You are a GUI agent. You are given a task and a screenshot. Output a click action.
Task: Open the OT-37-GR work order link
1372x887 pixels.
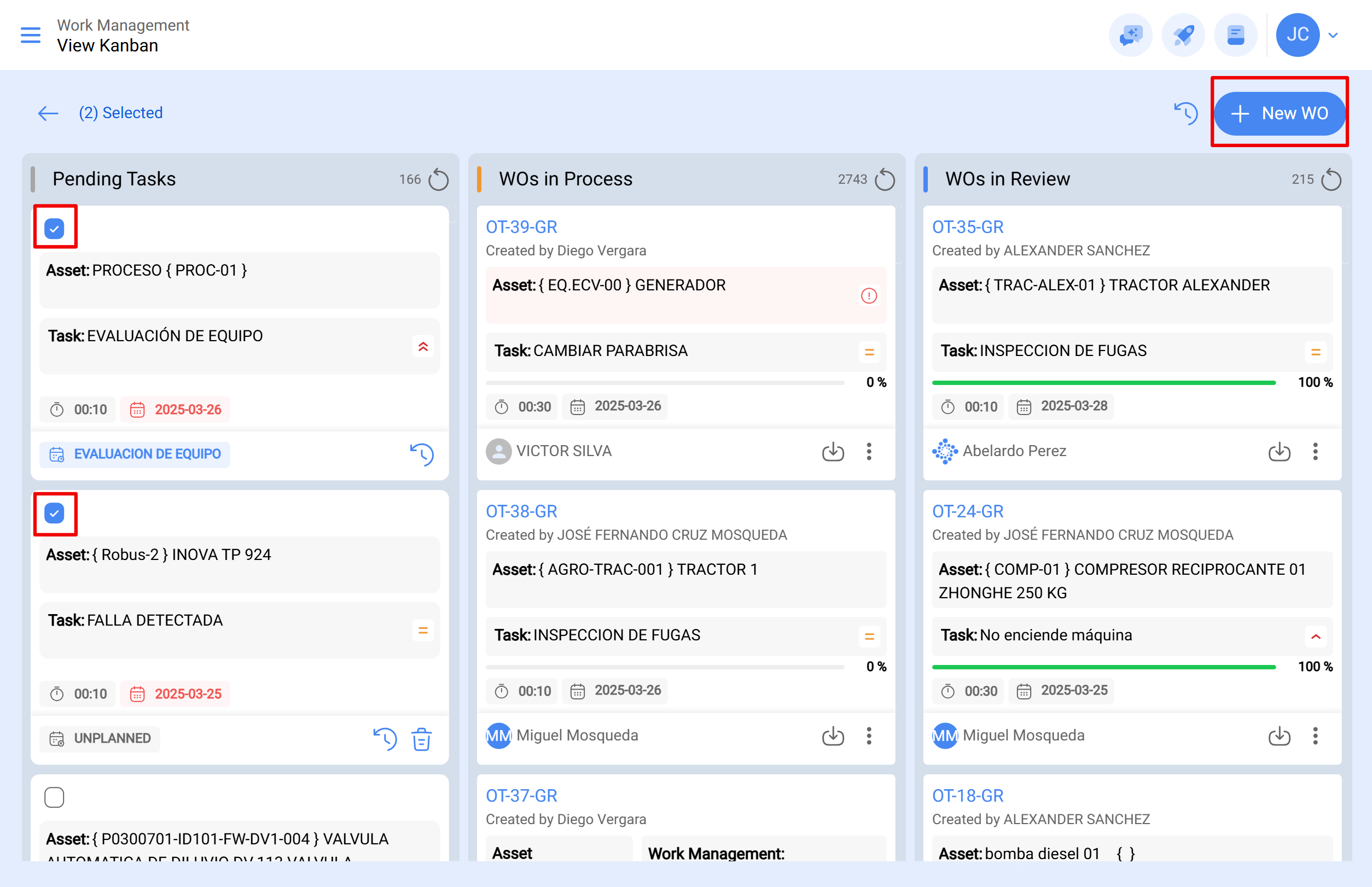[520, 795]
